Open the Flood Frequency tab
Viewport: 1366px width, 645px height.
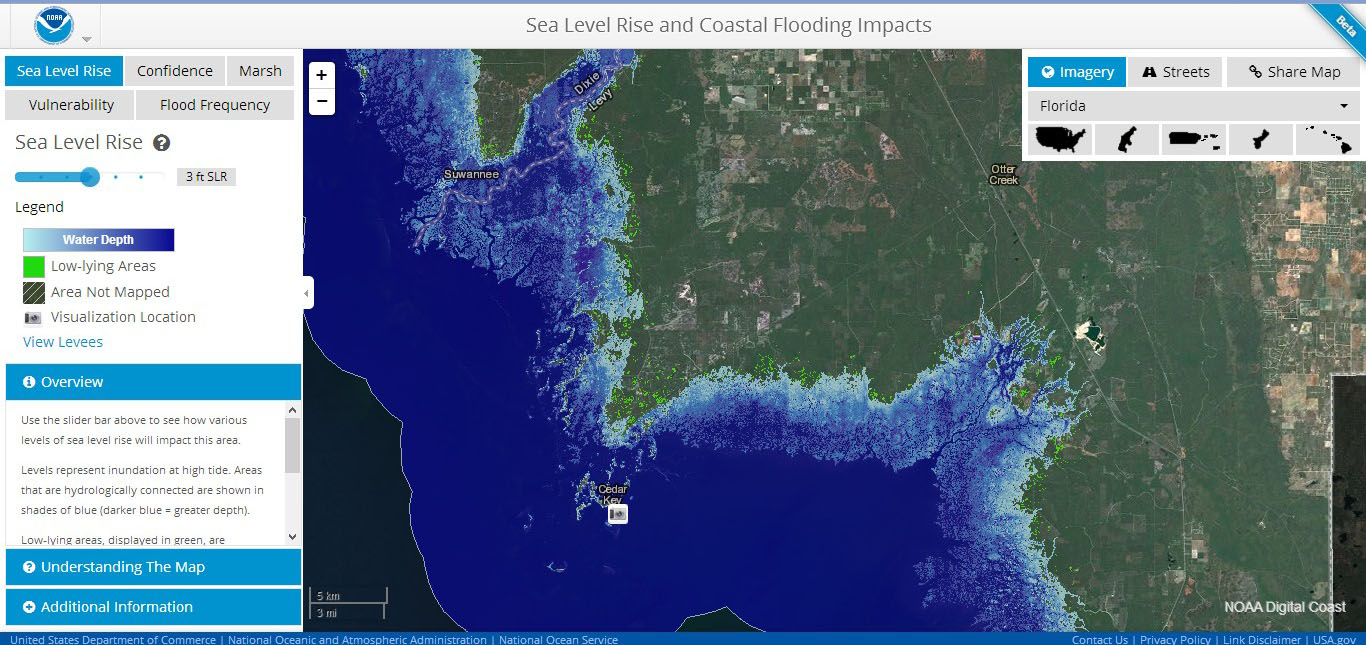[x=214, y=105]
